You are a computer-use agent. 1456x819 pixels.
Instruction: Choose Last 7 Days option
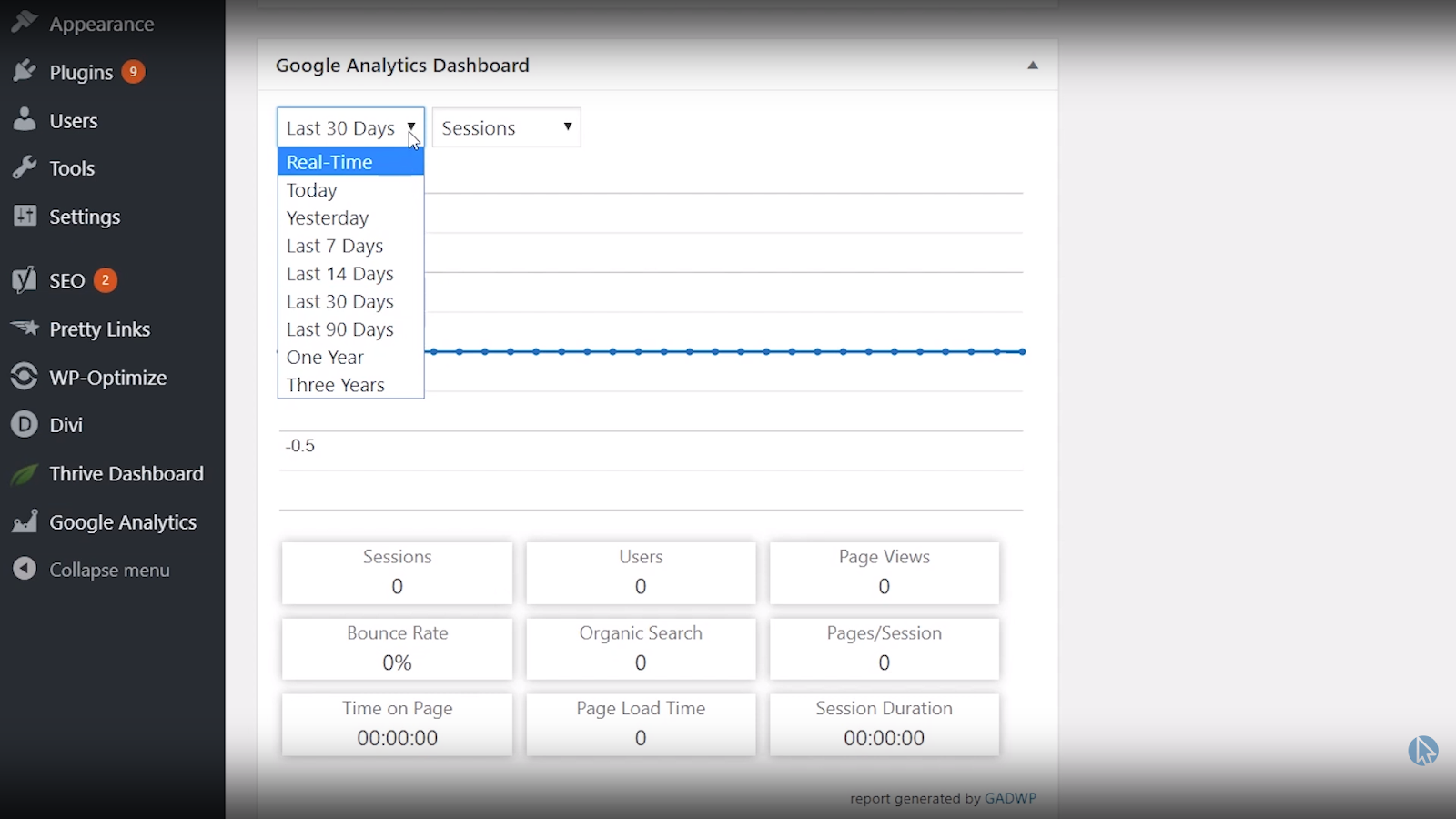pos(350,246)
